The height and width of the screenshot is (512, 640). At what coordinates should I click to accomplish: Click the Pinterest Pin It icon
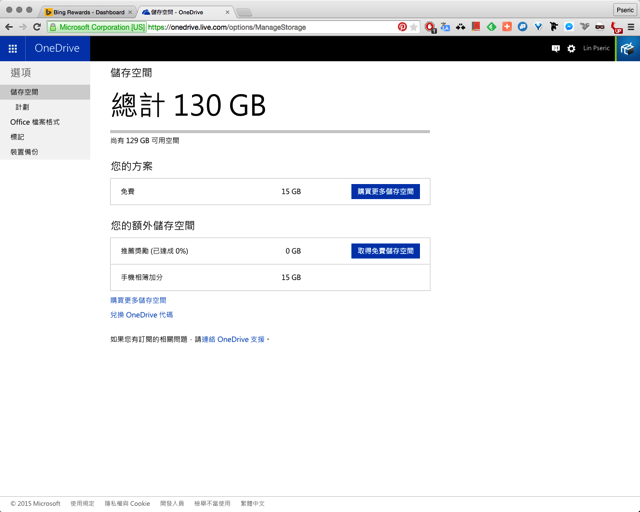[402, 27]
